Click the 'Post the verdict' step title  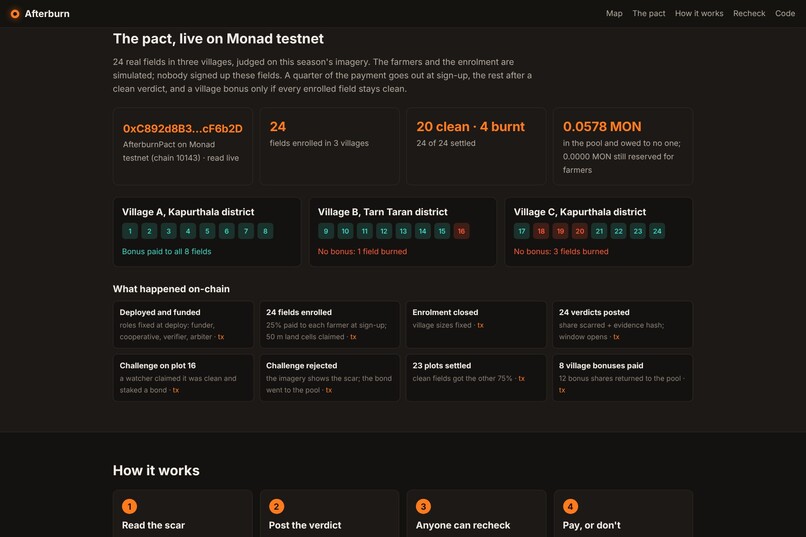click(x=305, y=525)
